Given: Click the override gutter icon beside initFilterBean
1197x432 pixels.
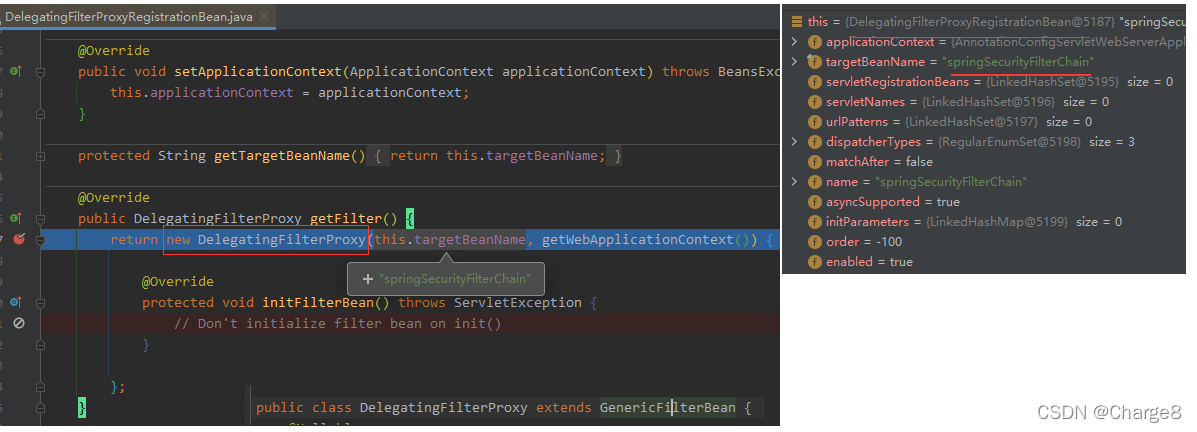Looking at the screenshot, I should [x=16, y=302].
